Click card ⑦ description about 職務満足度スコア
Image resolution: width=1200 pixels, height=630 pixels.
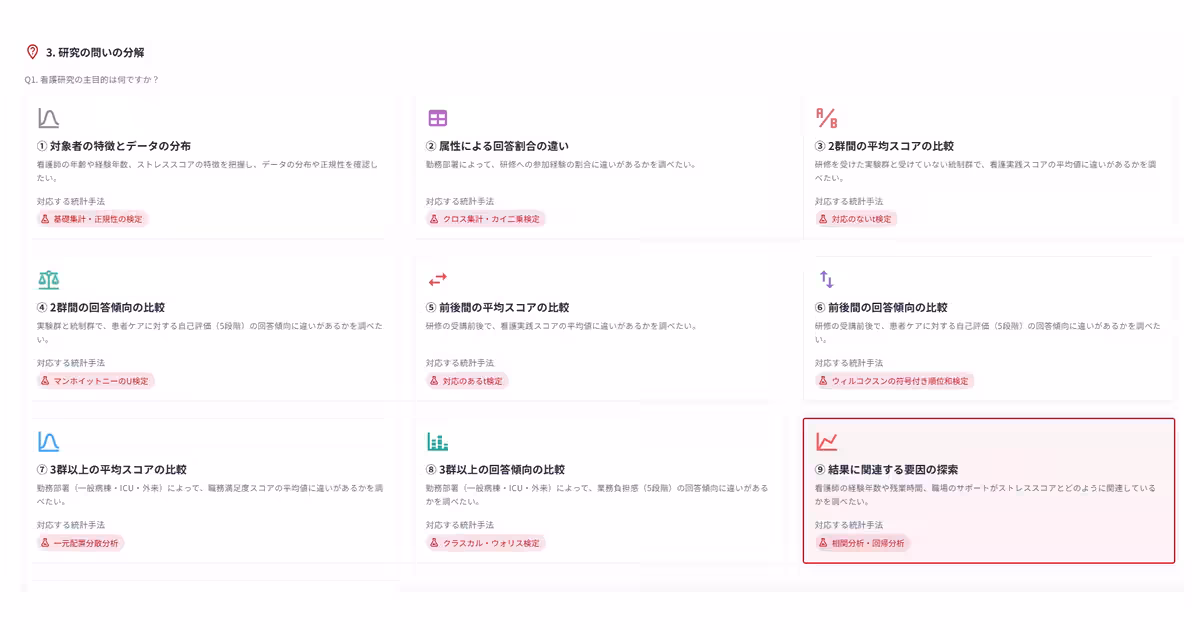210,494
